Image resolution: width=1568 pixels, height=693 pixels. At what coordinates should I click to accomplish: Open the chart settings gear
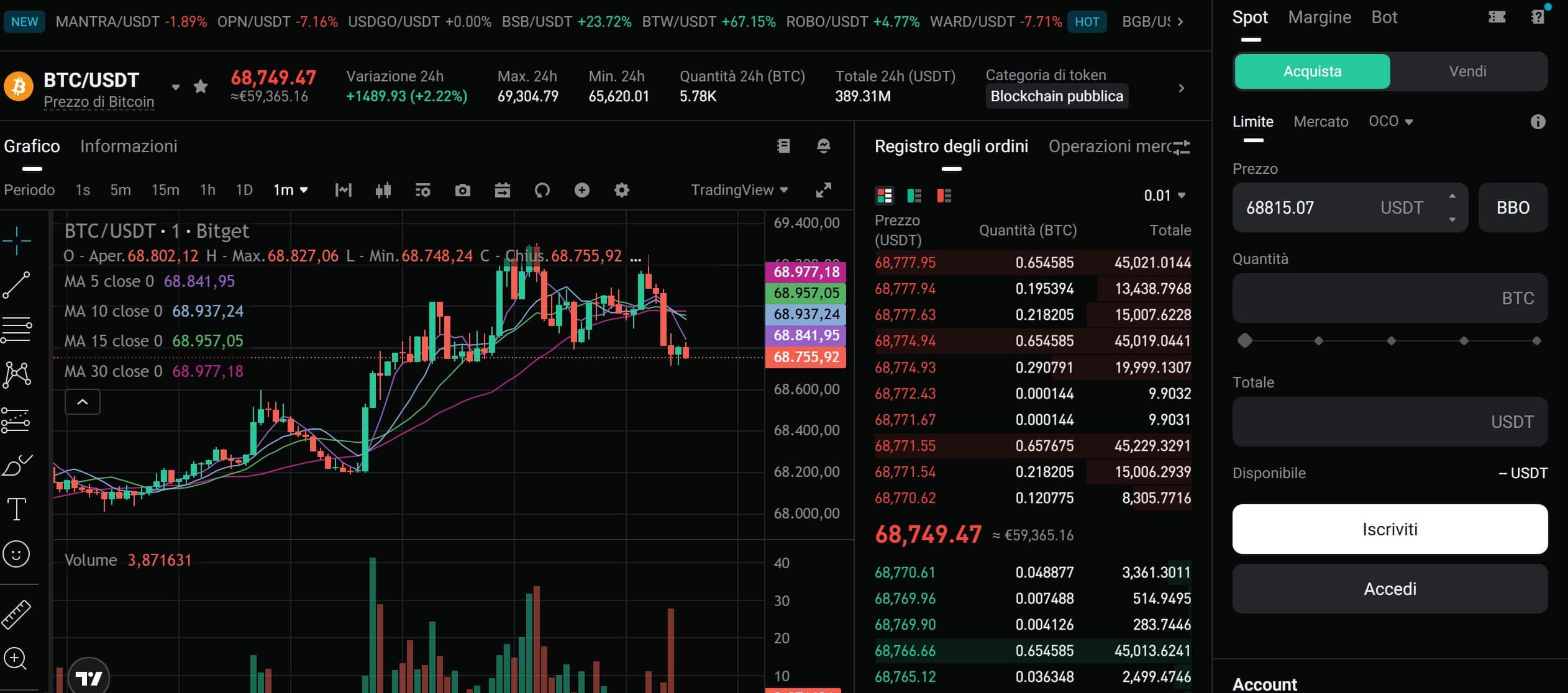coord(622,190)
